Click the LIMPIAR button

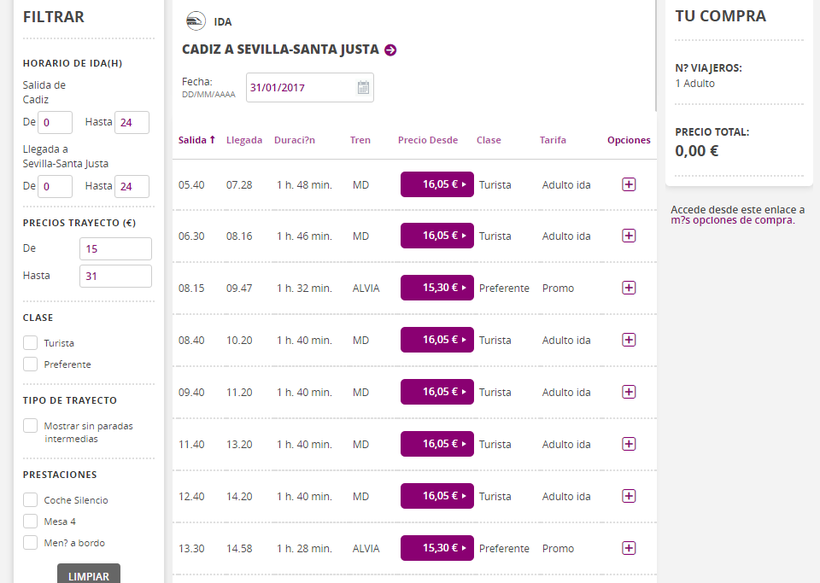[88, 574]
